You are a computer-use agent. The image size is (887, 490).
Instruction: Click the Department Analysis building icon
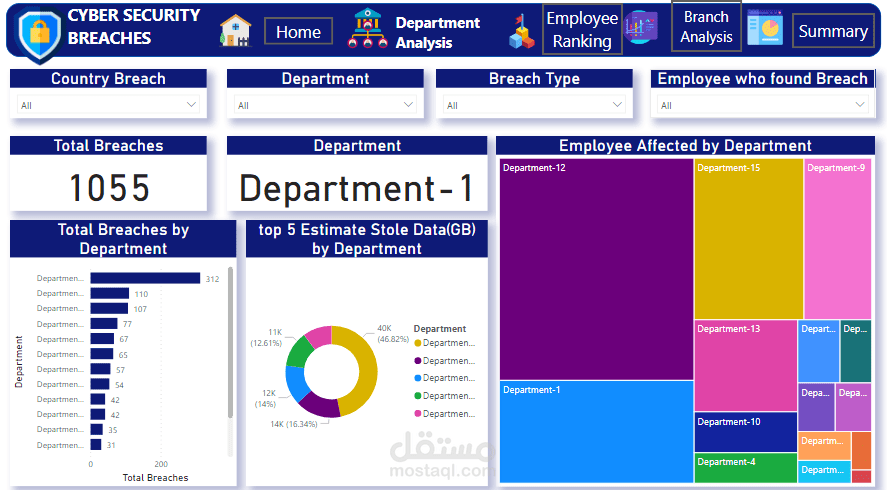[368, 28]
